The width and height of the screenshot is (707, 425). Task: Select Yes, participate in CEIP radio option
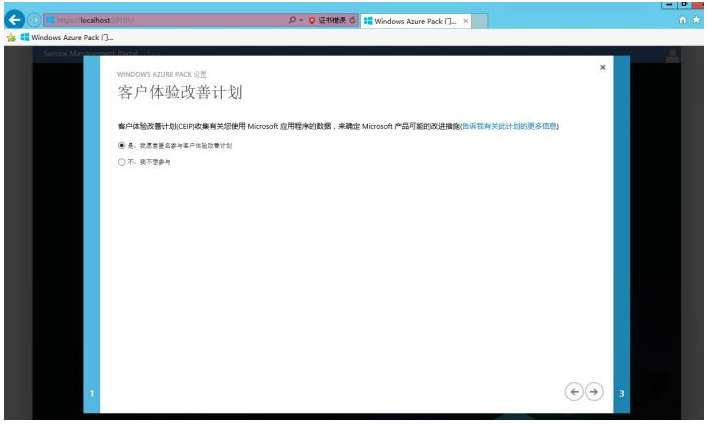click(x=121, y=146)
